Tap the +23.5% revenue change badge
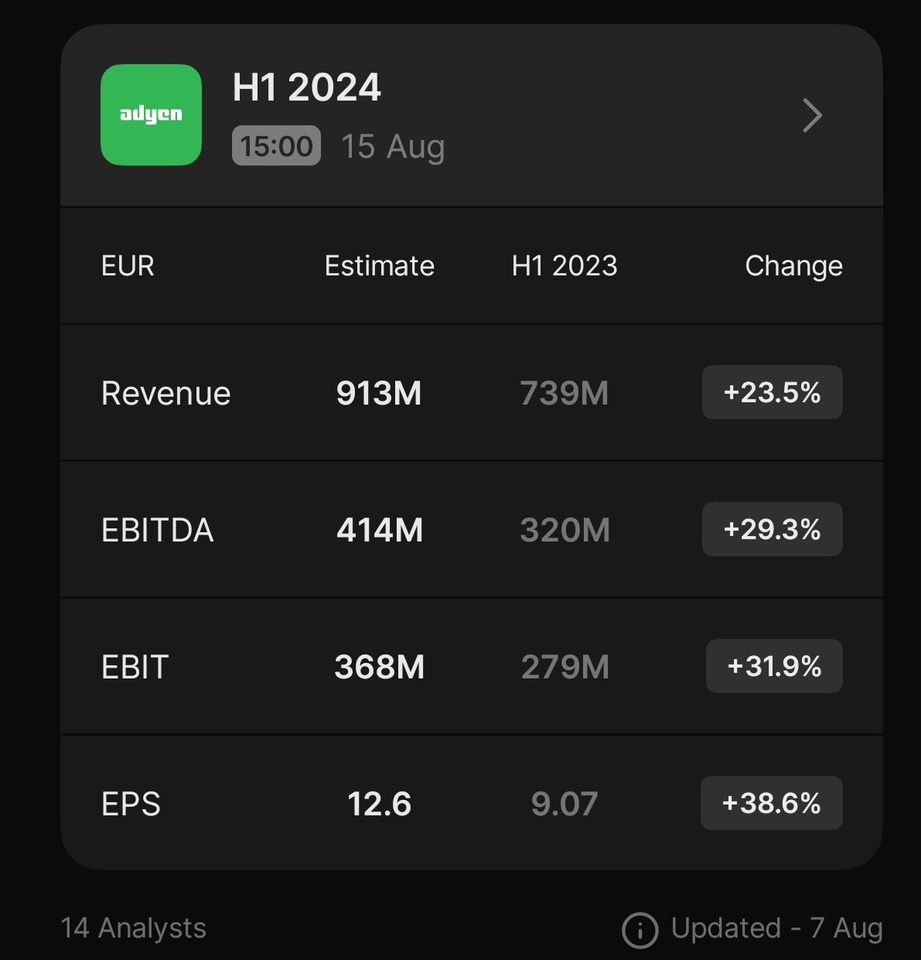921x960 pixels. 772,392
